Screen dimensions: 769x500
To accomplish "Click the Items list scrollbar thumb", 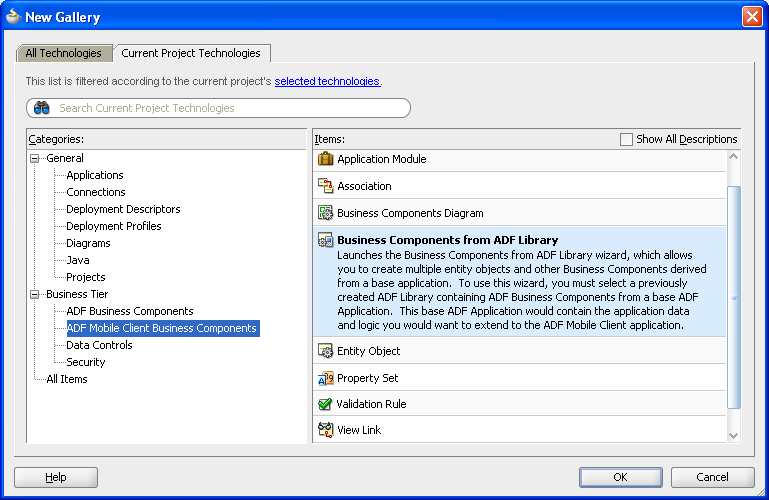I will (x=734, y=297).
